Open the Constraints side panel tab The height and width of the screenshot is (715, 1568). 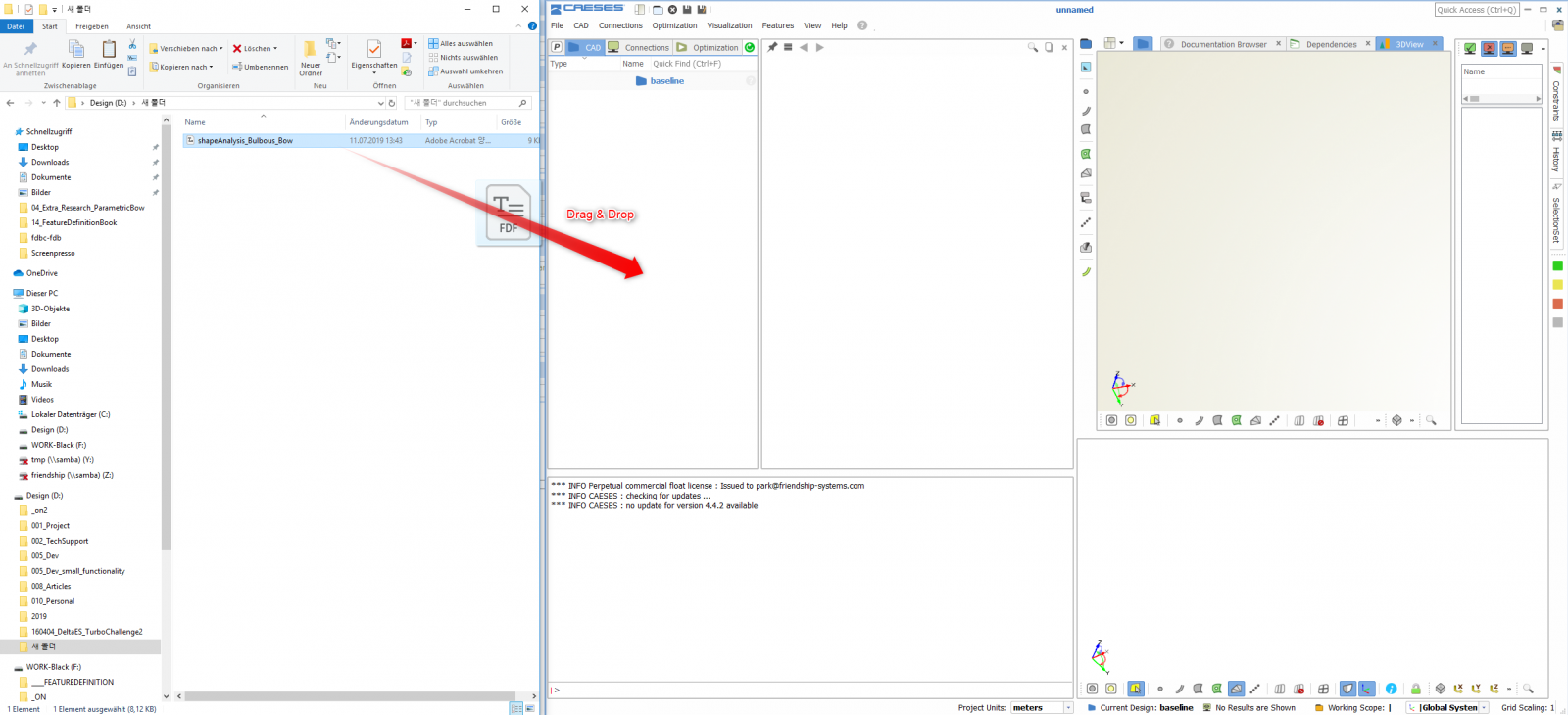(1556, 96)
